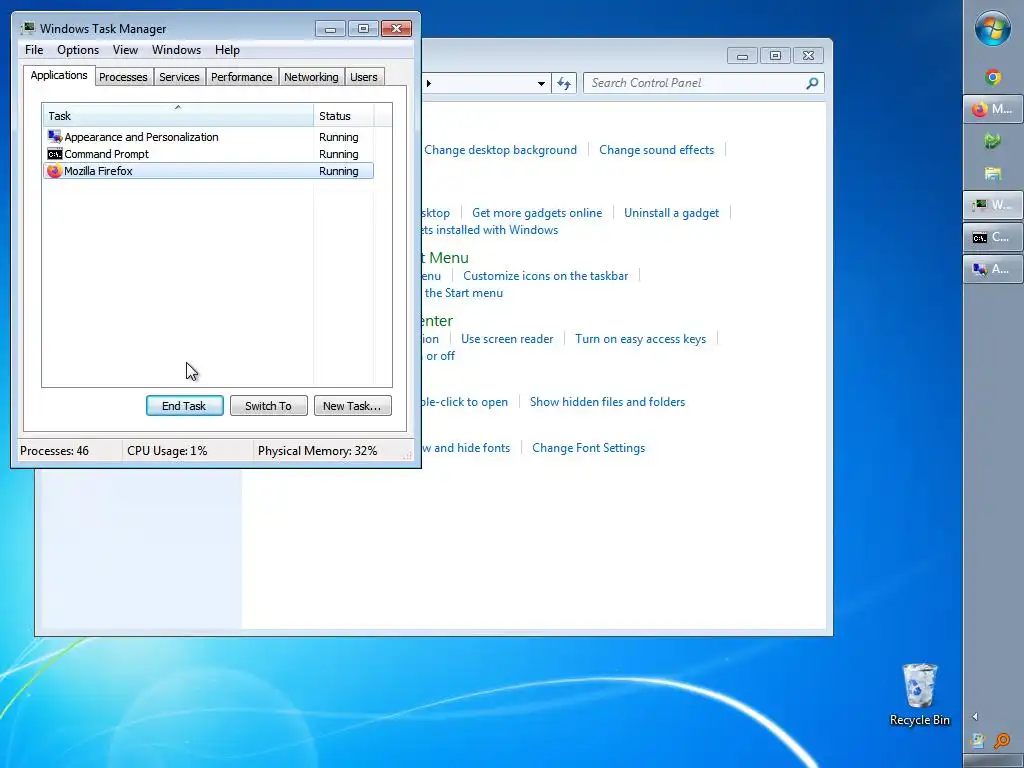Sort by the Task column header
1024x768 pixels.
178,116
